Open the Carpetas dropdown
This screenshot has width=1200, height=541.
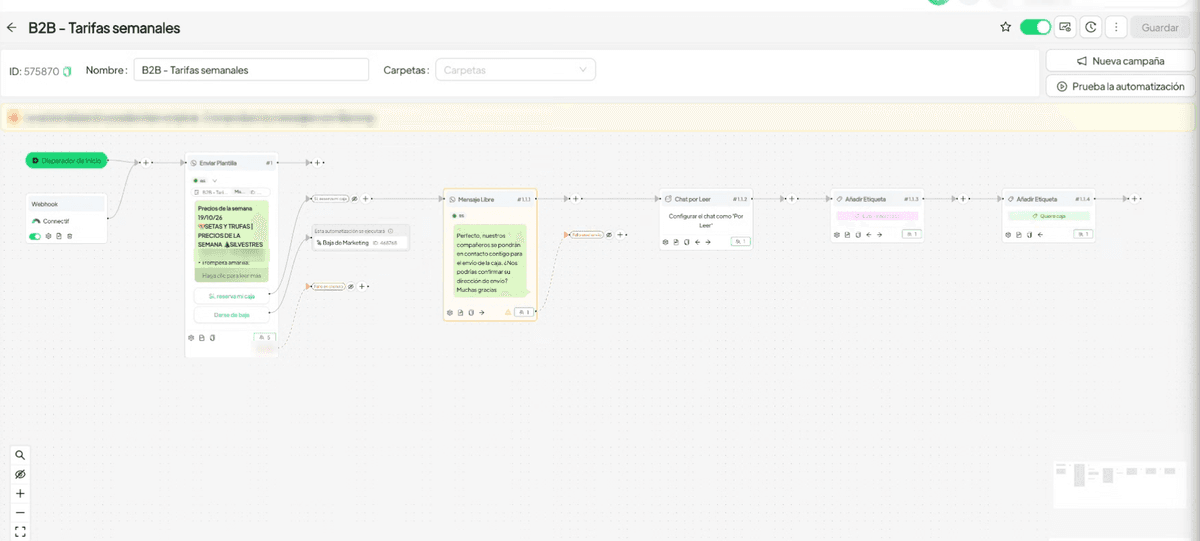tap(515, 70)
